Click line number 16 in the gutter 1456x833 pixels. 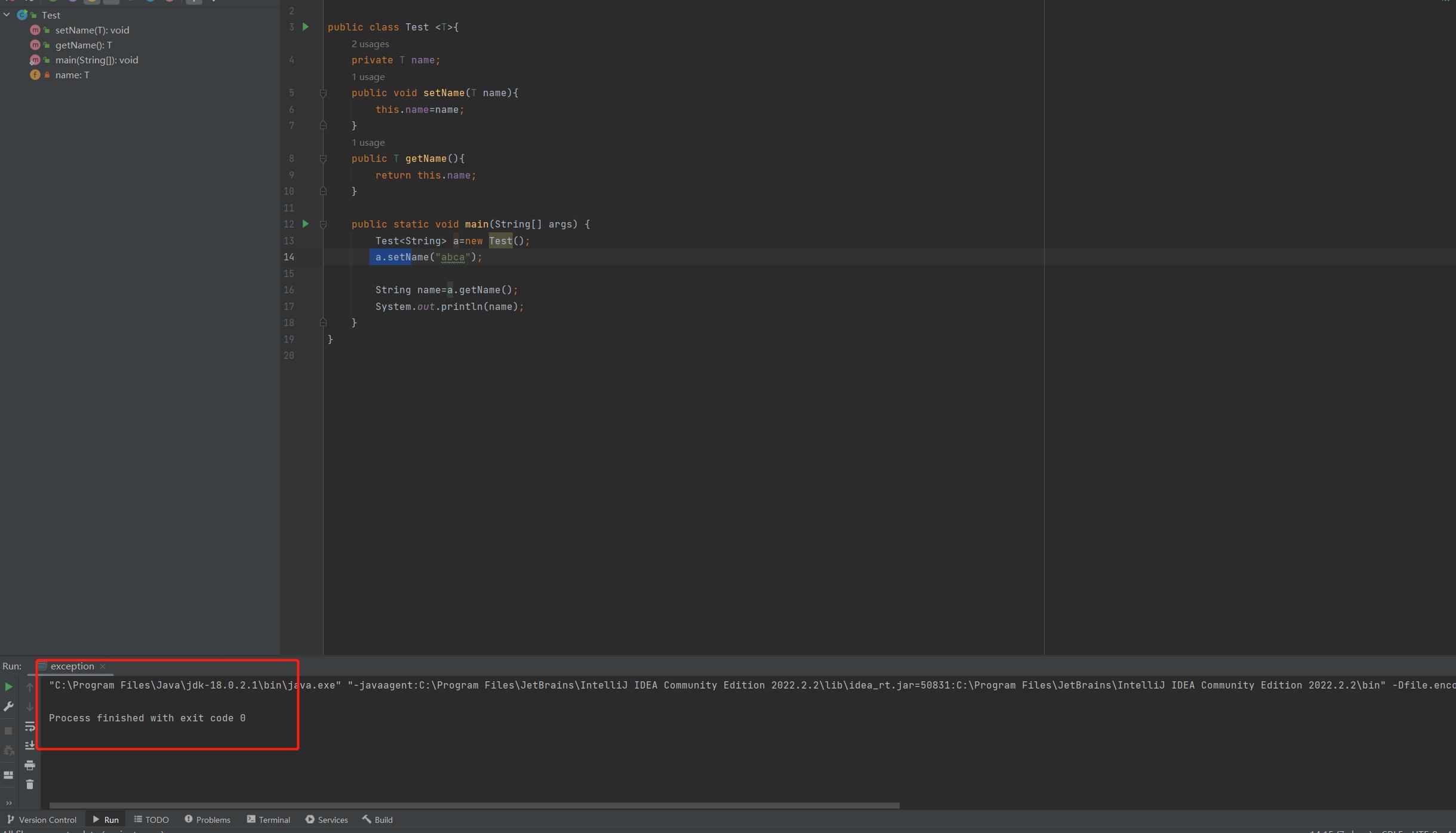coord(289,290)
